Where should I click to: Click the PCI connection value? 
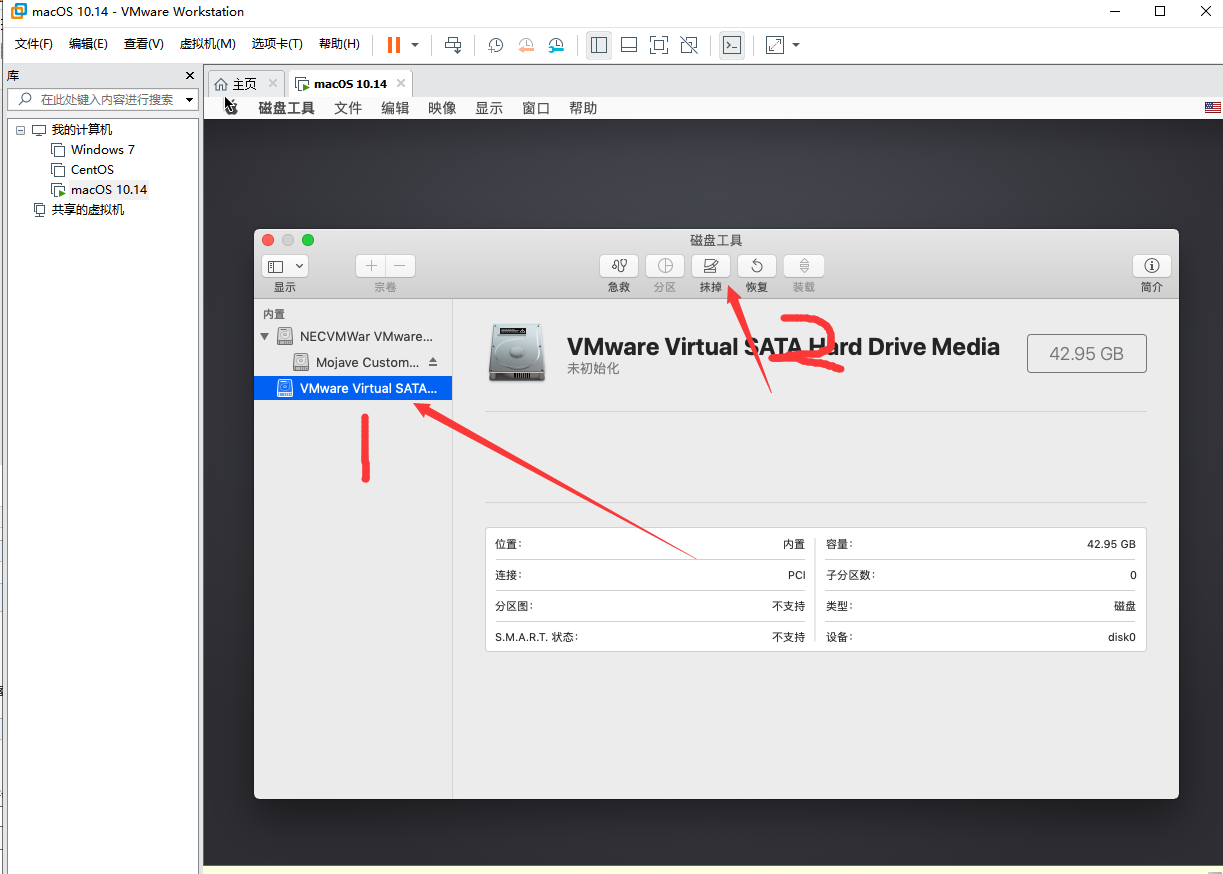(796, 575)
